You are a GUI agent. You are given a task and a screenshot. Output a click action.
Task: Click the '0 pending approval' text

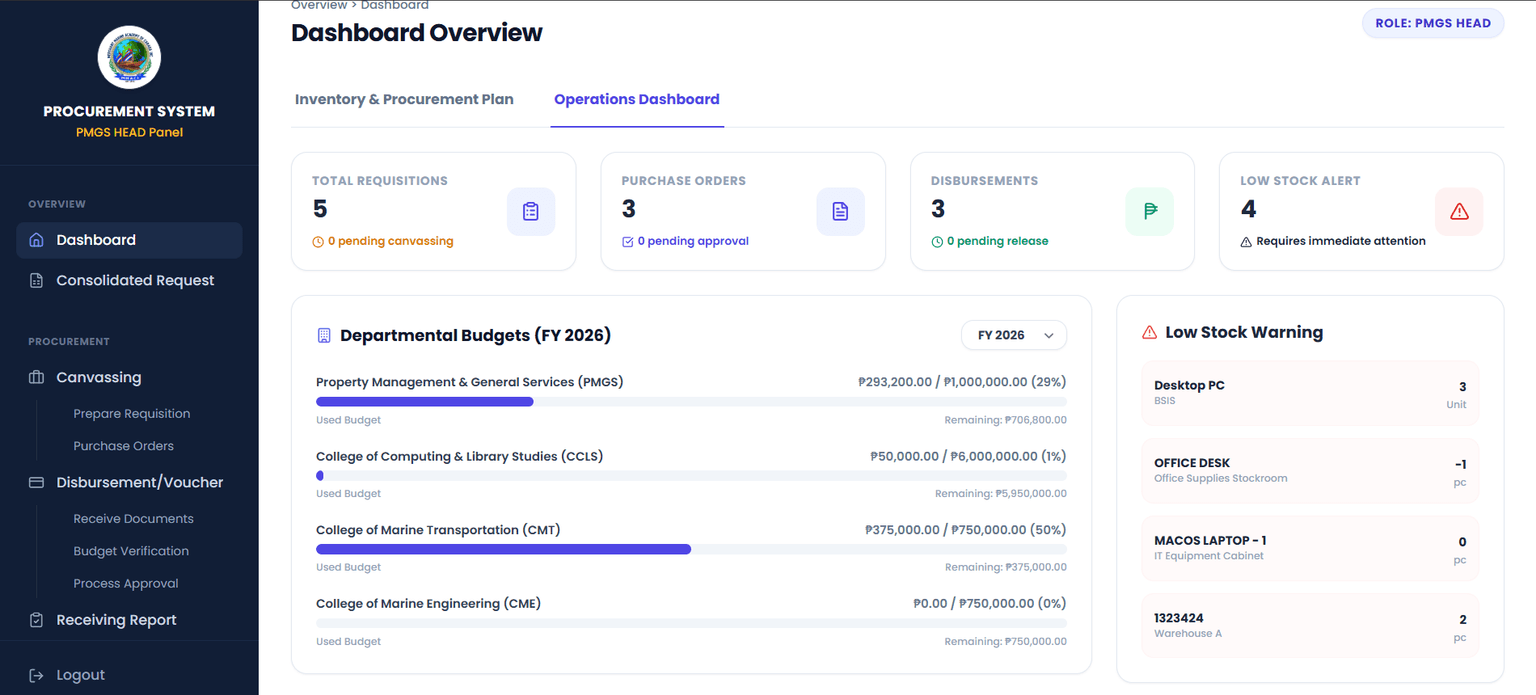coord(693,242)
